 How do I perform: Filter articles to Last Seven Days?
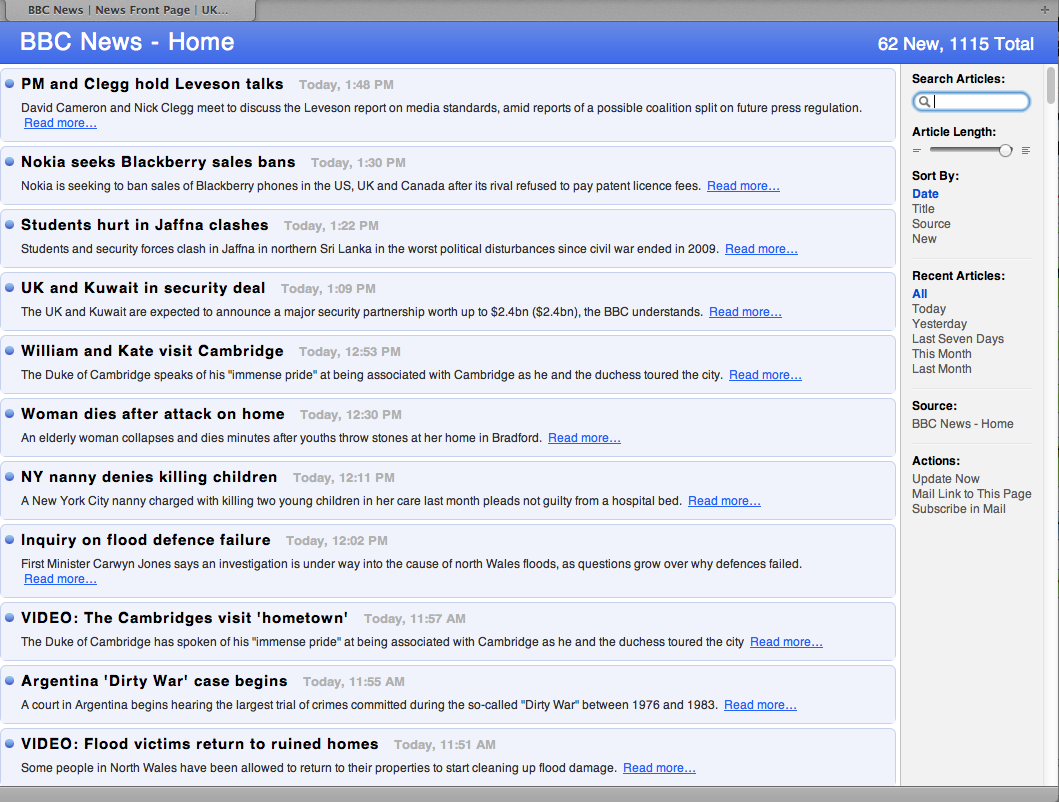tap(958, 339)
